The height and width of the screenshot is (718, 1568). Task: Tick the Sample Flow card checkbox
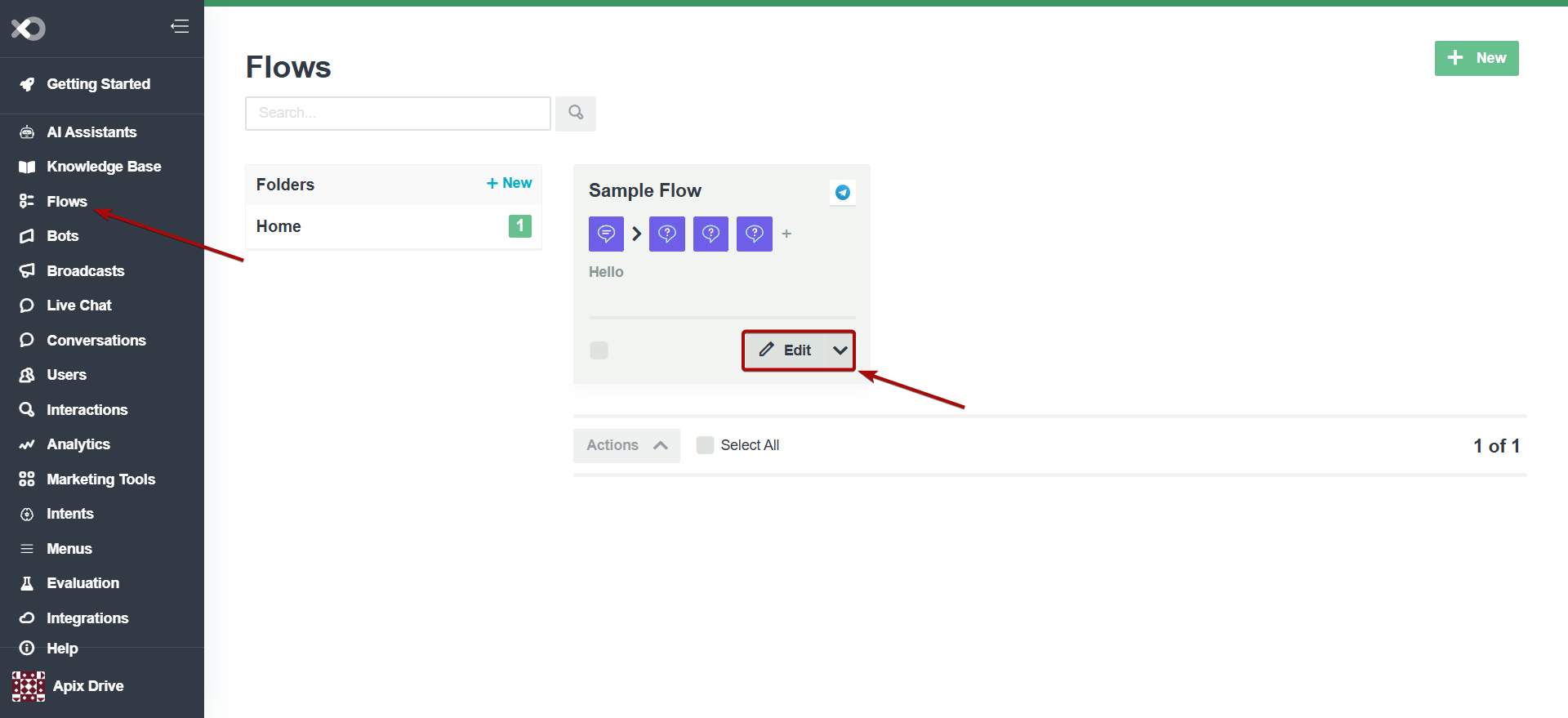(x=599, y=350)
